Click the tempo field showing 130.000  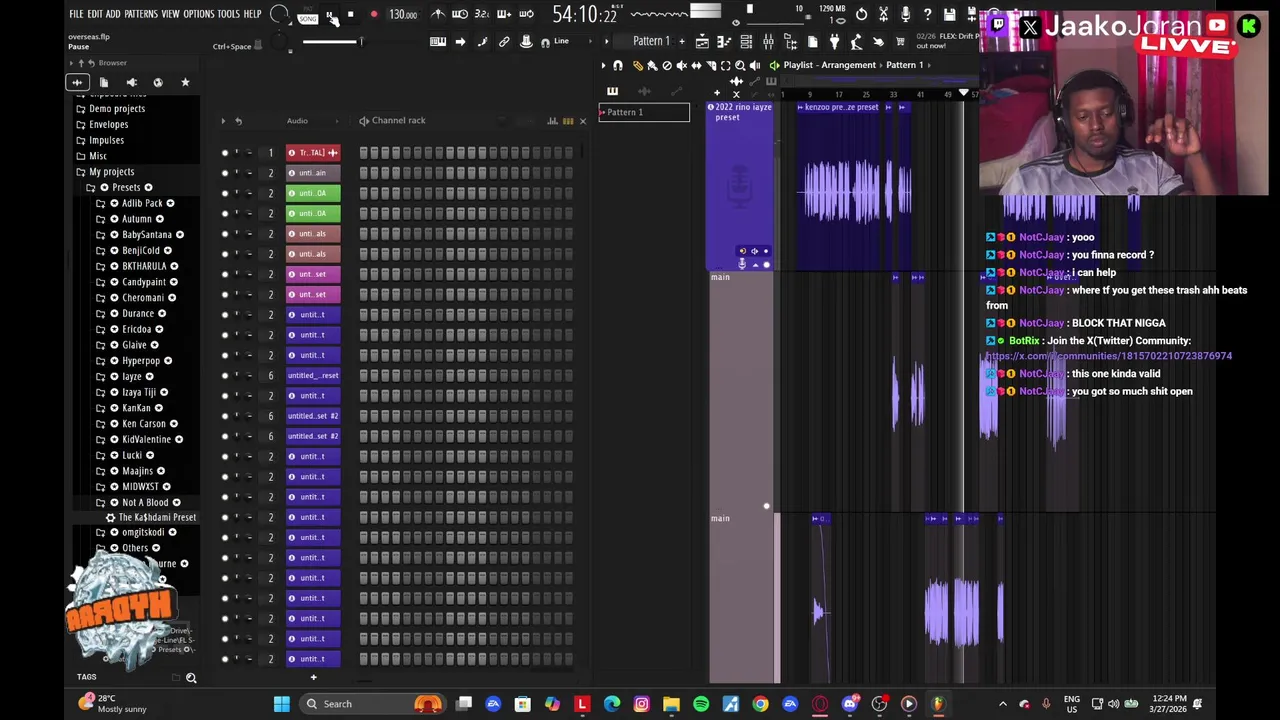[x=403, y=15]
